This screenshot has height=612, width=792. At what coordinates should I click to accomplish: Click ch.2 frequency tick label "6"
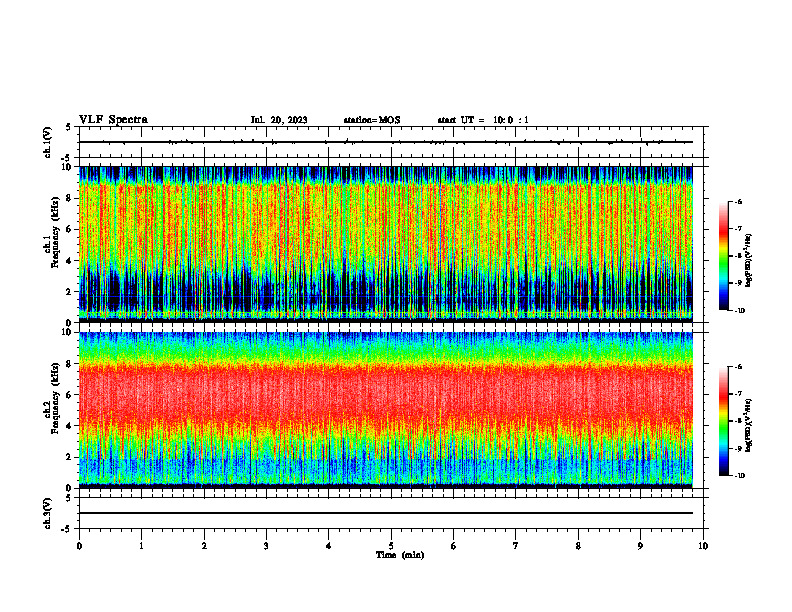click(x=69, y=395)
